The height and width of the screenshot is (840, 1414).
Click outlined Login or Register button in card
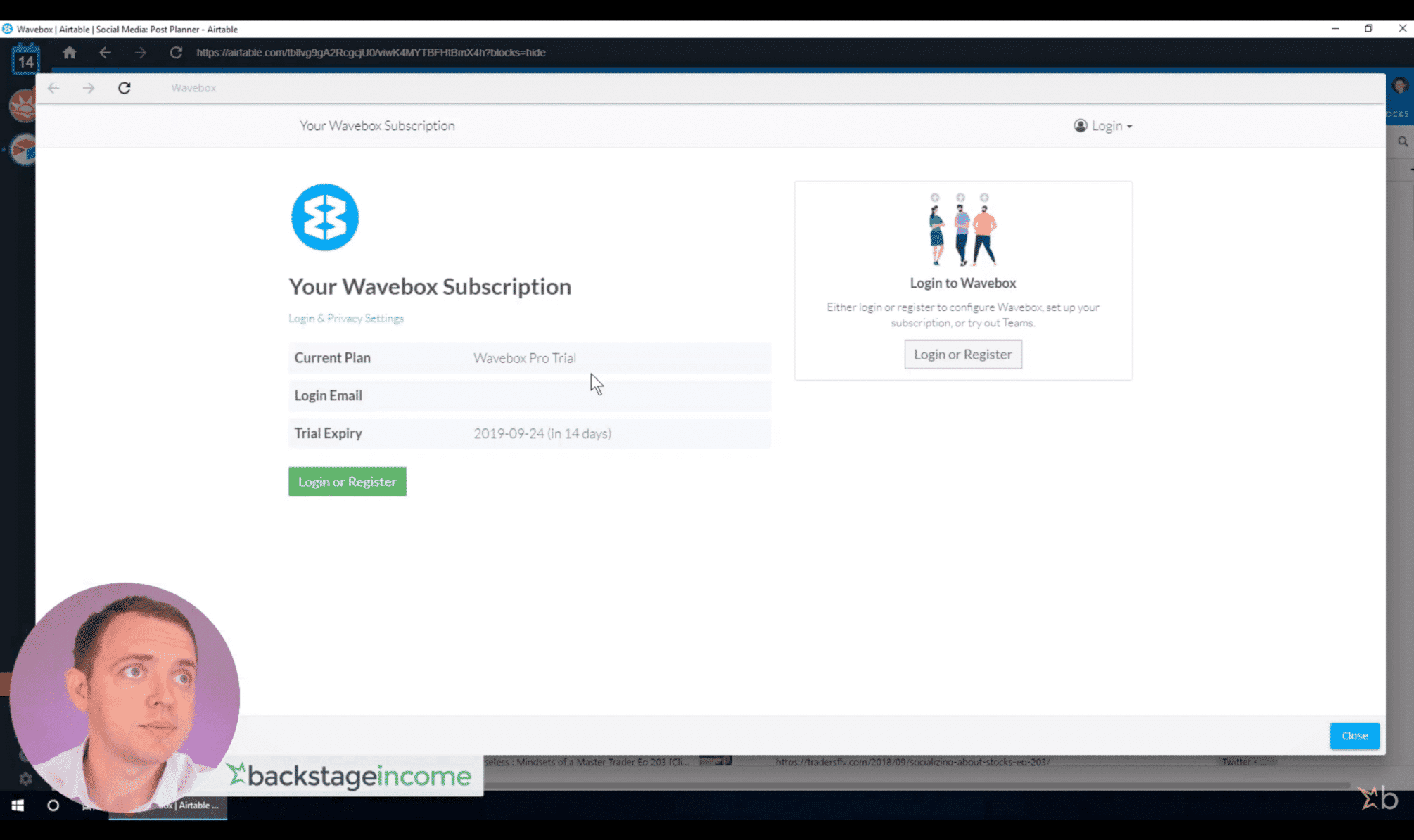click(x=963, y=355)
